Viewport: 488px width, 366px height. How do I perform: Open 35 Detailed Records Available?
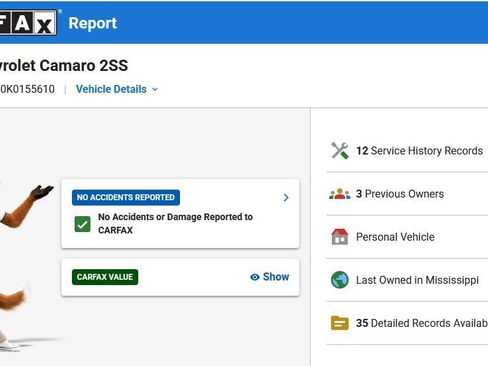[x=422, y=323]
